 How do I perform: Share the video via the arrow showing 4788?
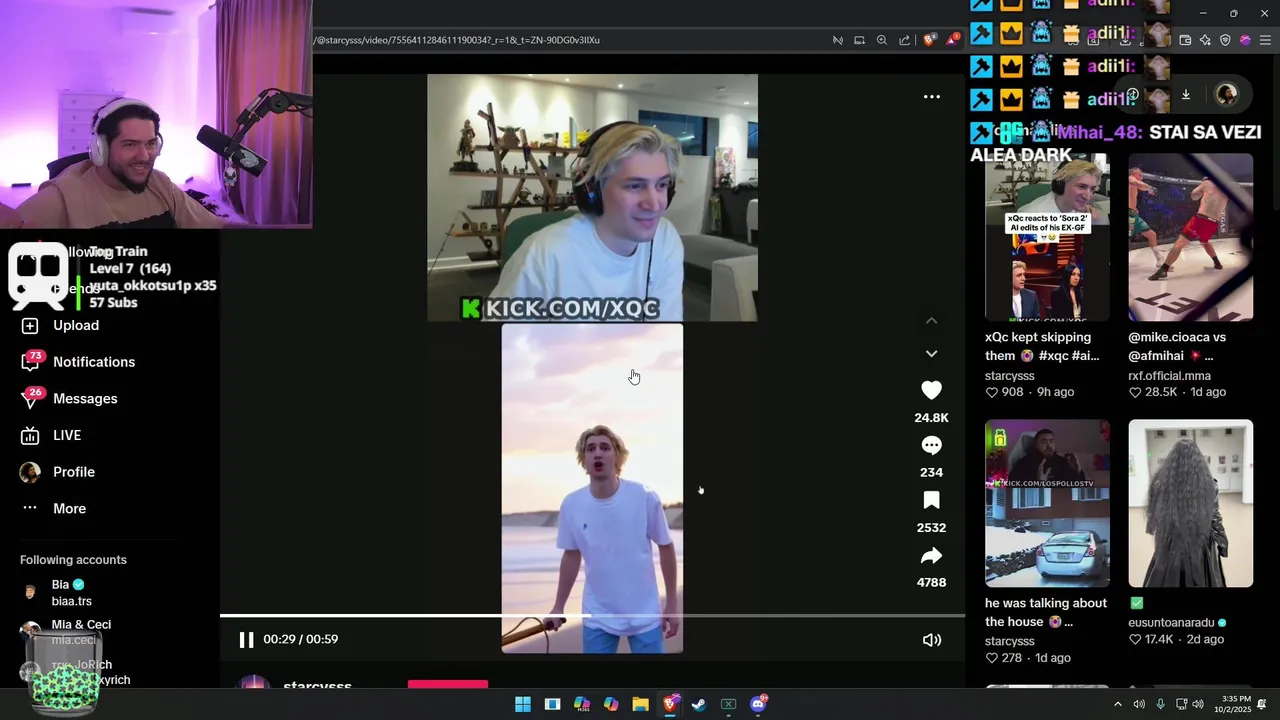[x=931, y=555]
